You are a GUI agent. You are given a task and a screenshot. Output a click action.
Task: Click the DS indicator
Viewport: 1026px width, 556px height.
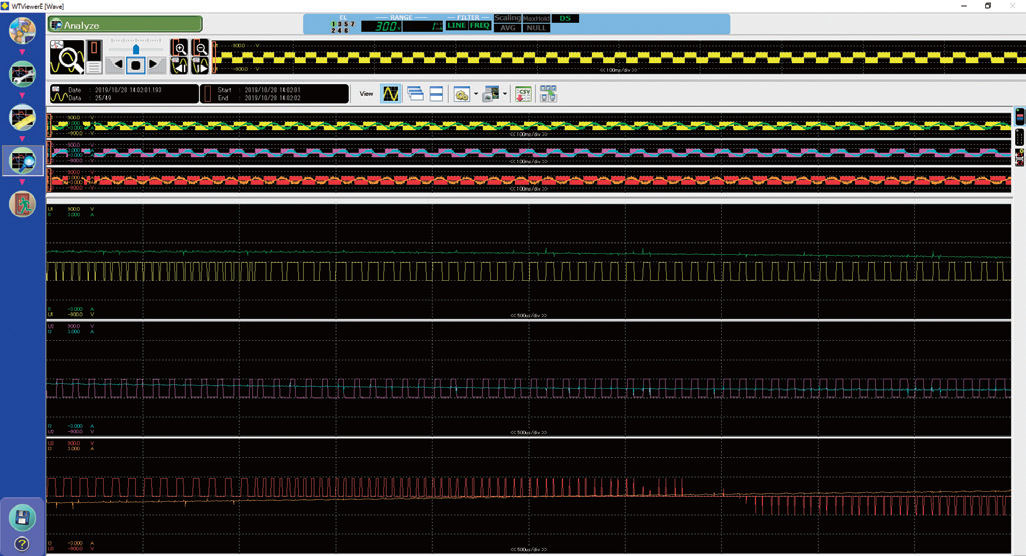pos(565,18)
